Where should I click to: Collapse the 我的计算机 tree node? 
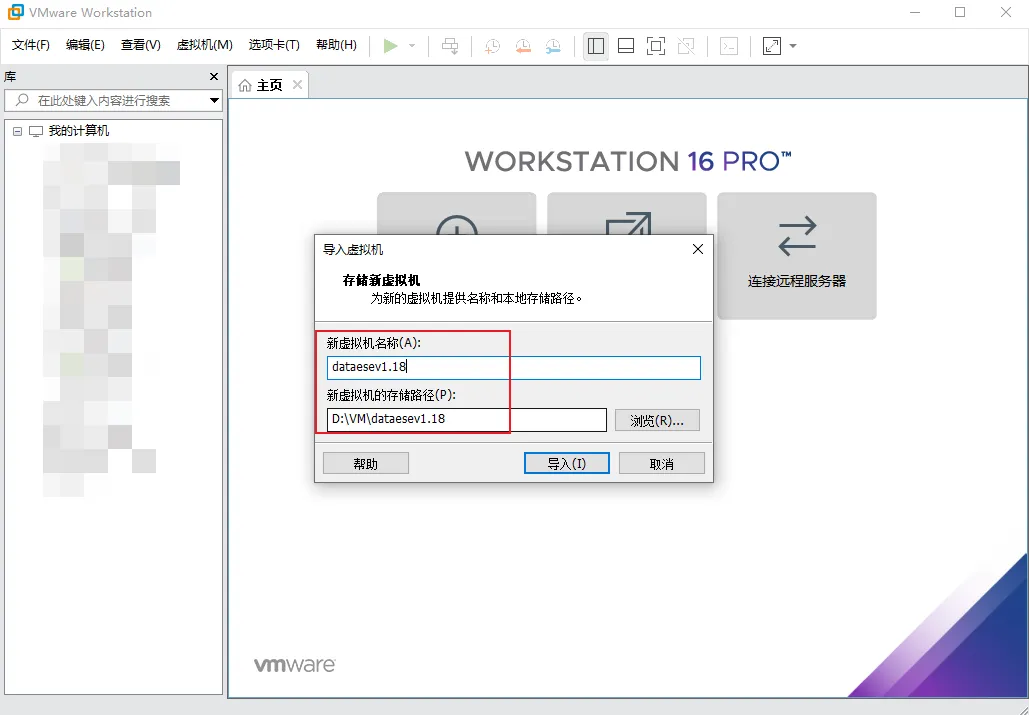point(18,131)
